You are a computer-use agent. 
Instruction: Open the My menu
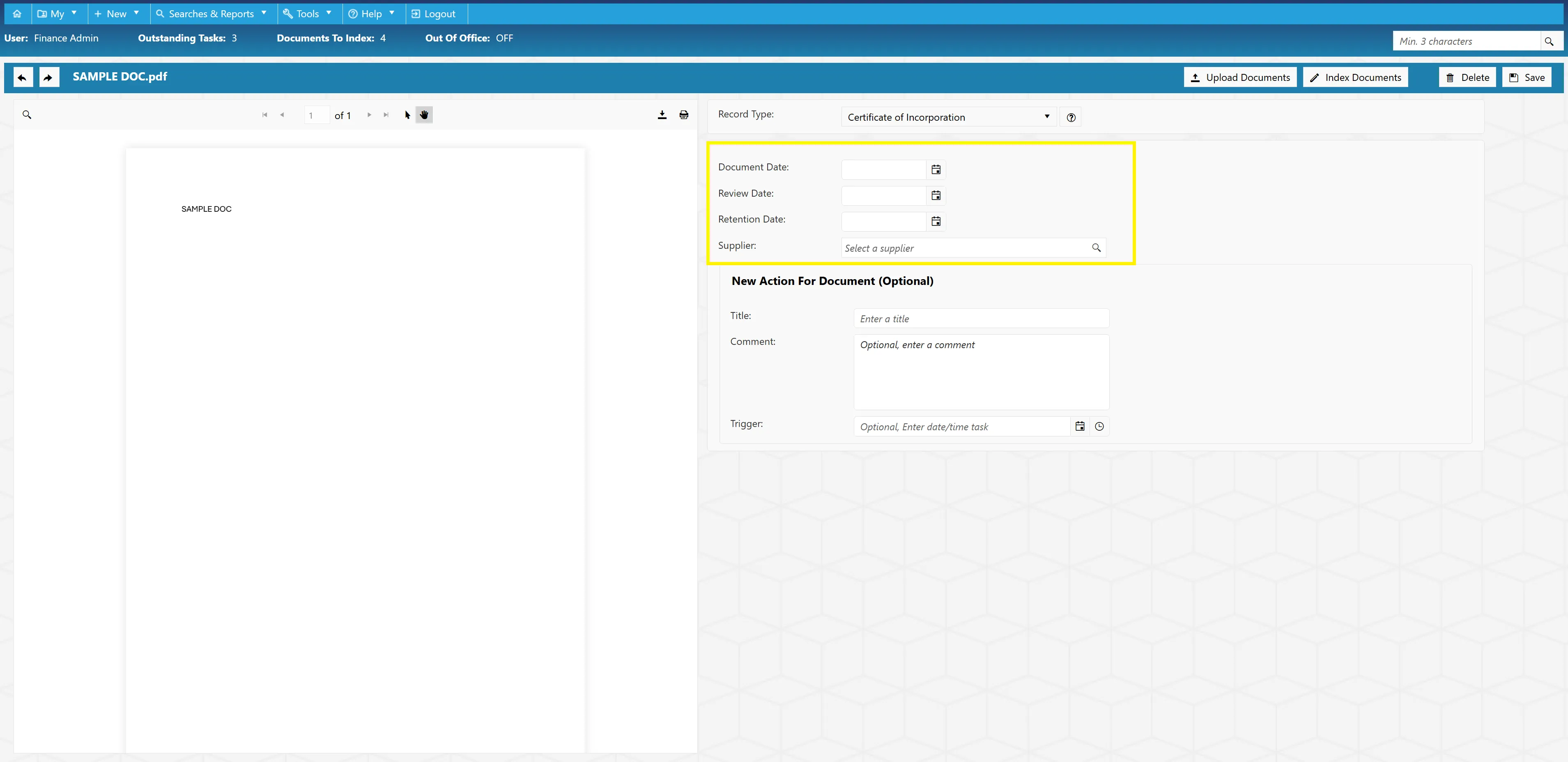click(58, 14)
